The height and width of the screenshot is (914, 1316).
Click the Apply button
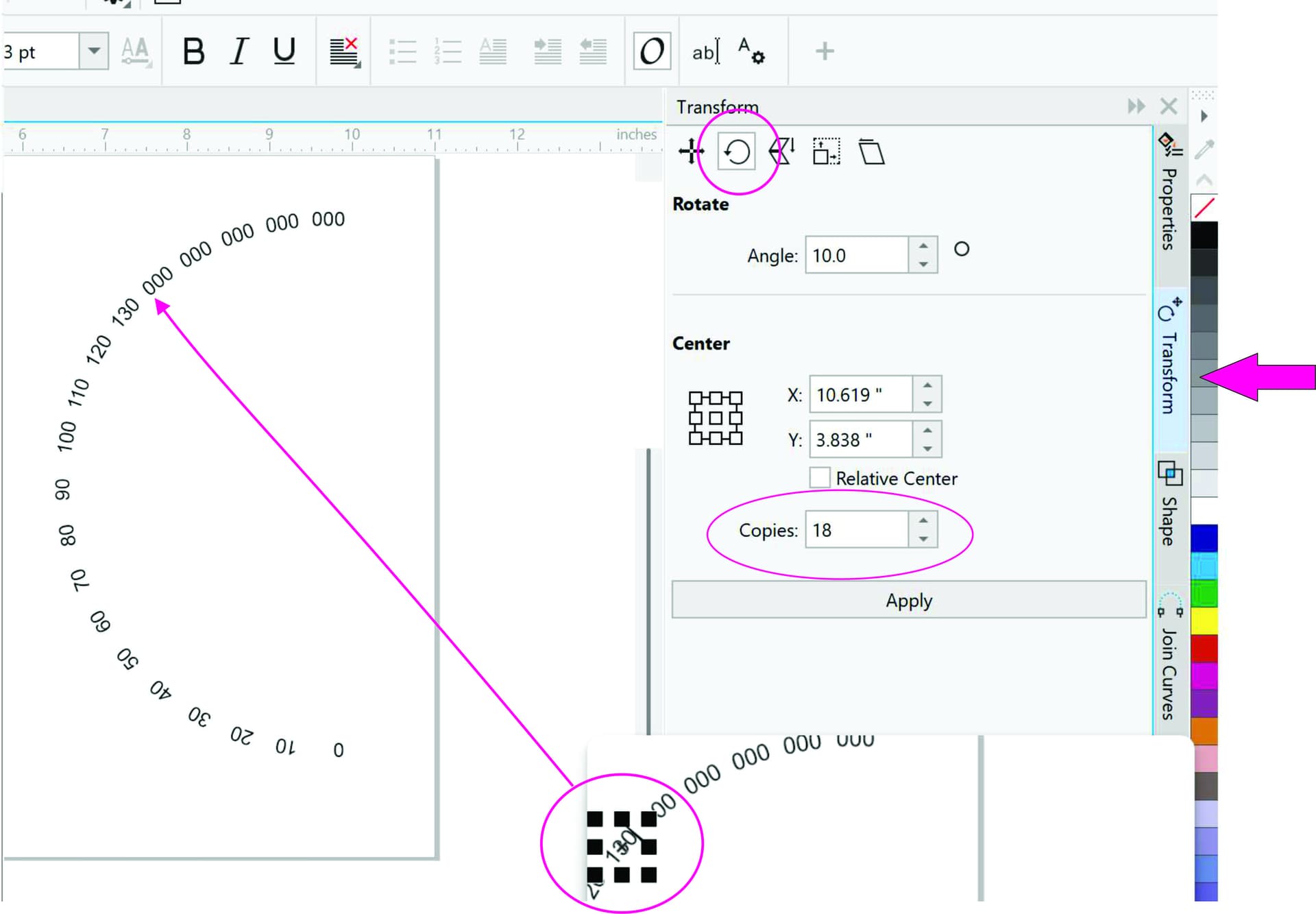[x=908, y=600]
